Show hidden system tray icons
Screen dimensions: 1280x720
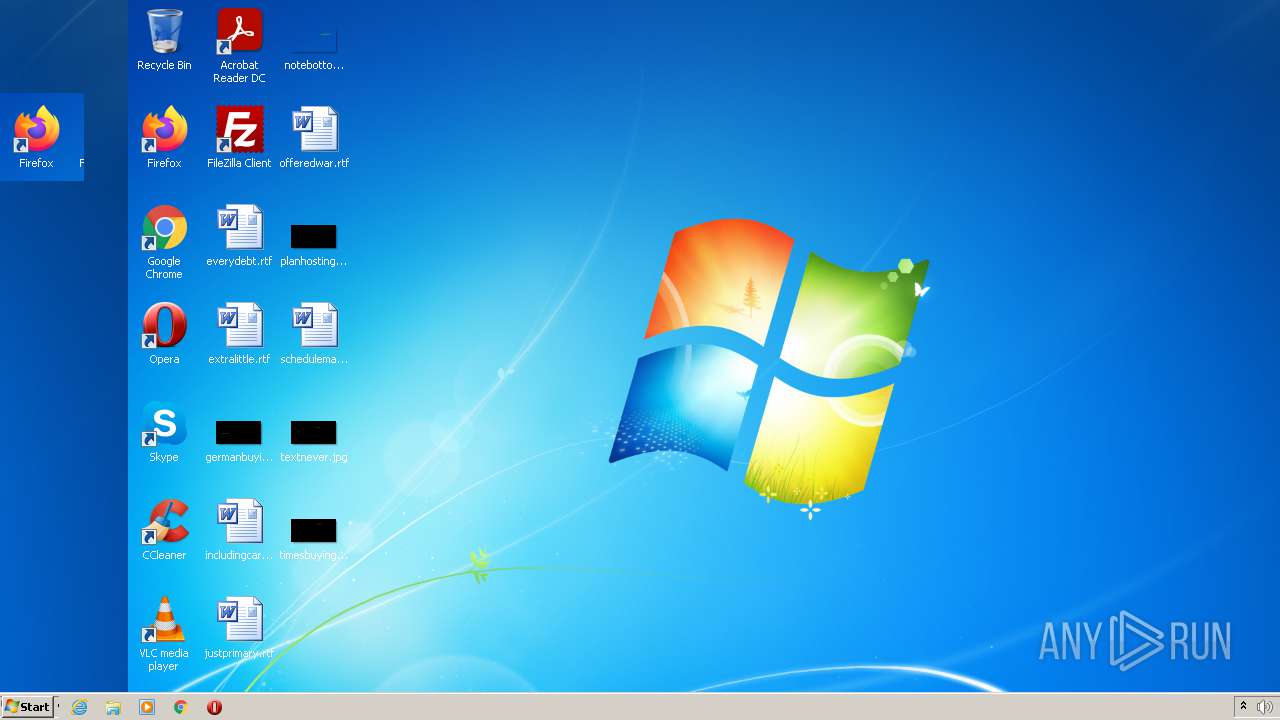(x=1243, y=706)
